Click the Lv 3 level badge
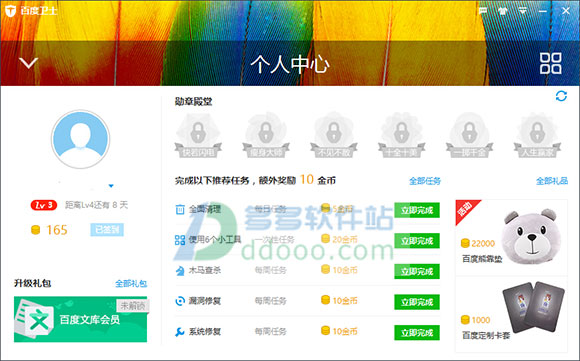The width and height of the screenshot is (580, 361). 44,205
